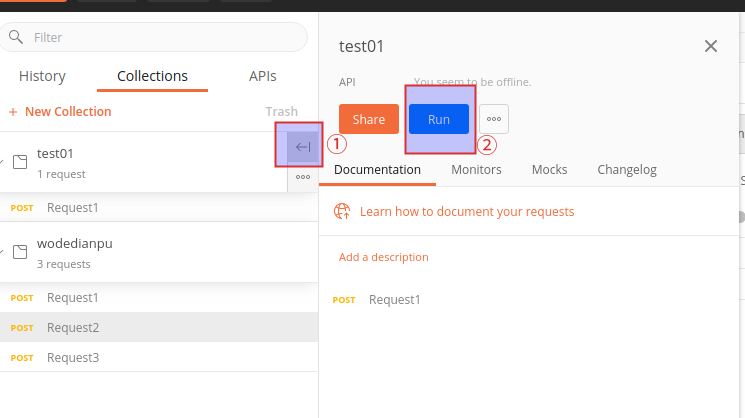Open POST Request1 in Documentation pane
Image resolution: width=745 pixels, height=418 pixels.
pos(376,300)
